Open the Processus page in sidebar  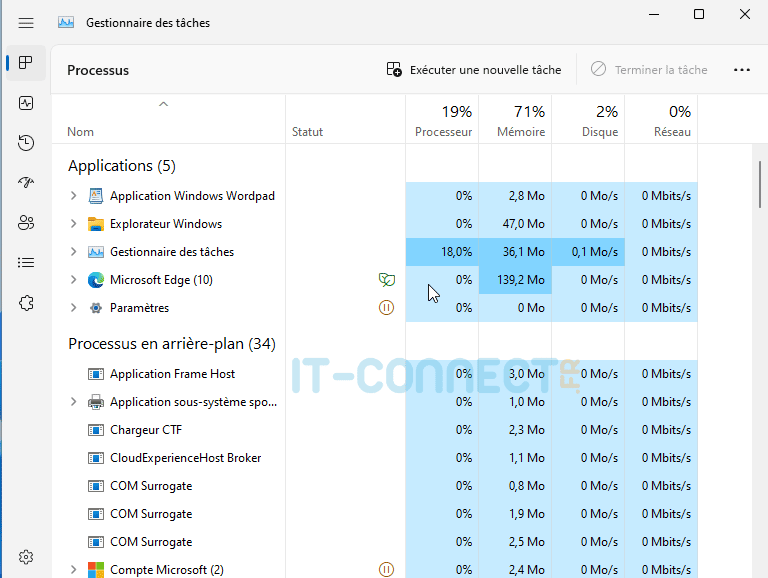pyautogui.click(x=26, y=63)
